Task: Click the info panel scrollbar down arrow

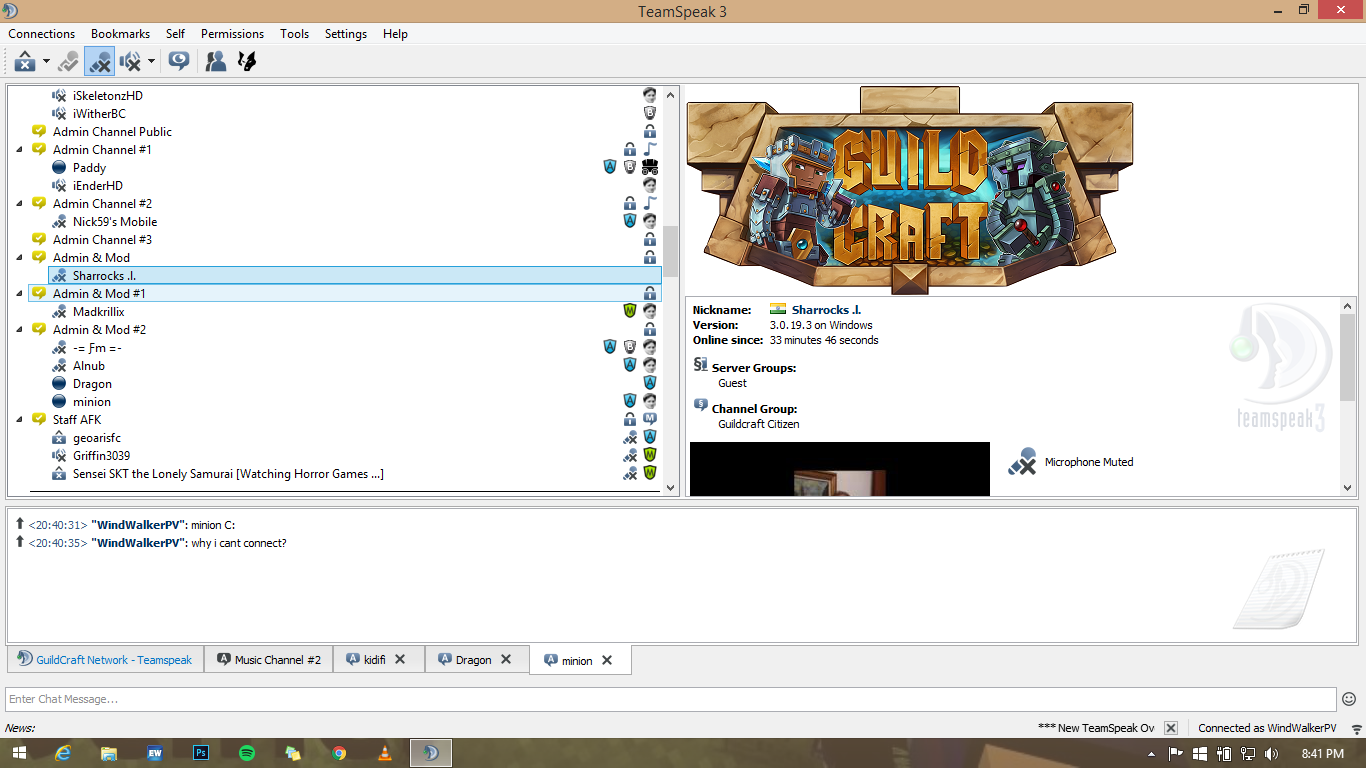Action: tap(1348, 488)
